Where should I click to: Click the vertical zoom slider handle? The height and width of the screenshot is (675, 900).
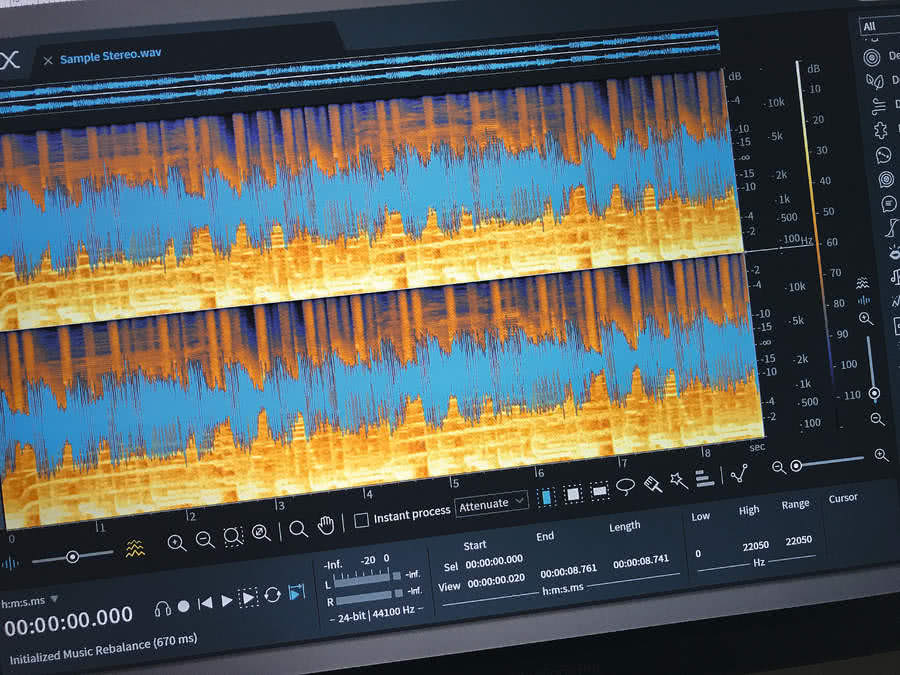click(x=874, y=393)
